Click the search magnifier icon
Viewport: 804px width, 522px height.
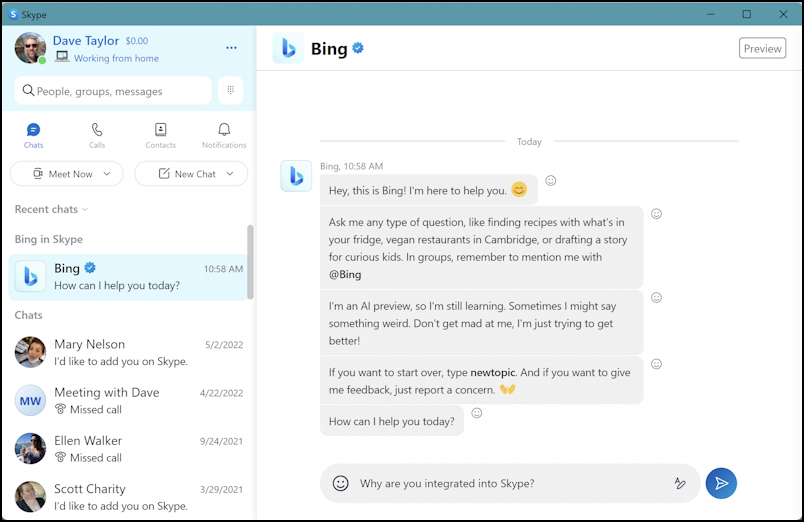28,91
